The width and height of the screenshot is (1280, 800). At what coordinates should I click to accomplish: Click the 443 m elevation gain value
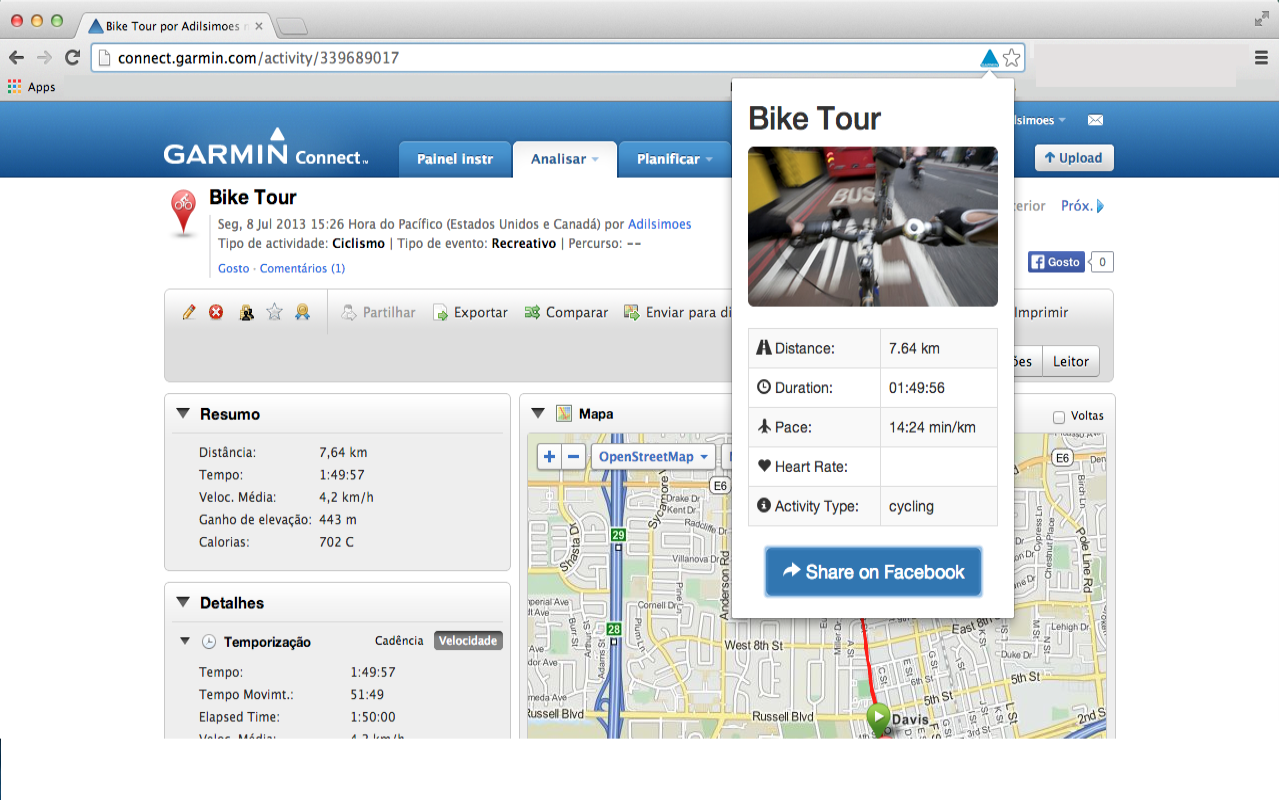(x=338, y=520)
